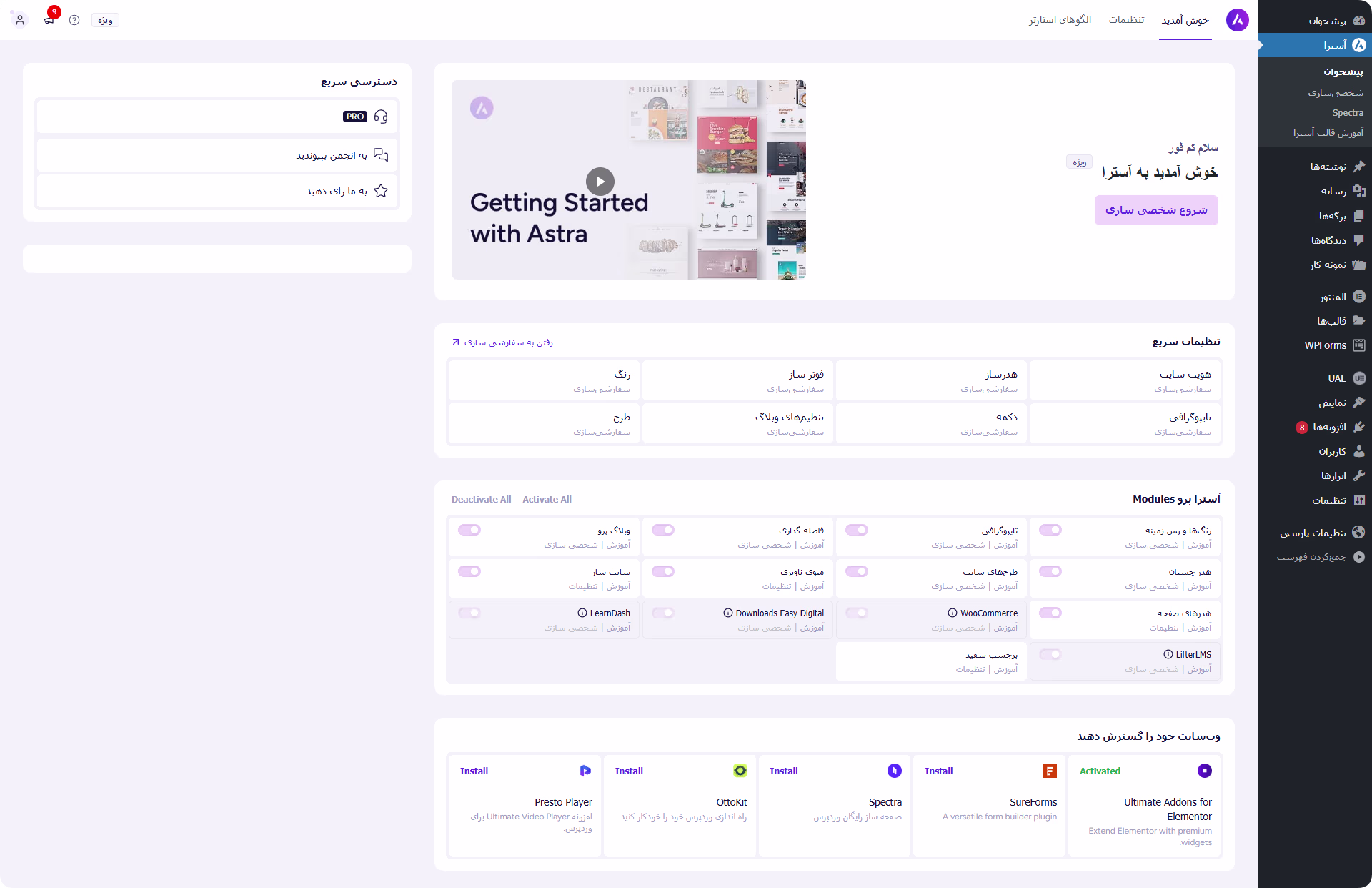Click the pin icon beside 'نوشته‌ها'
Image resolution: width=1372 pixels, height=888 pixels.
point(1359,167)
